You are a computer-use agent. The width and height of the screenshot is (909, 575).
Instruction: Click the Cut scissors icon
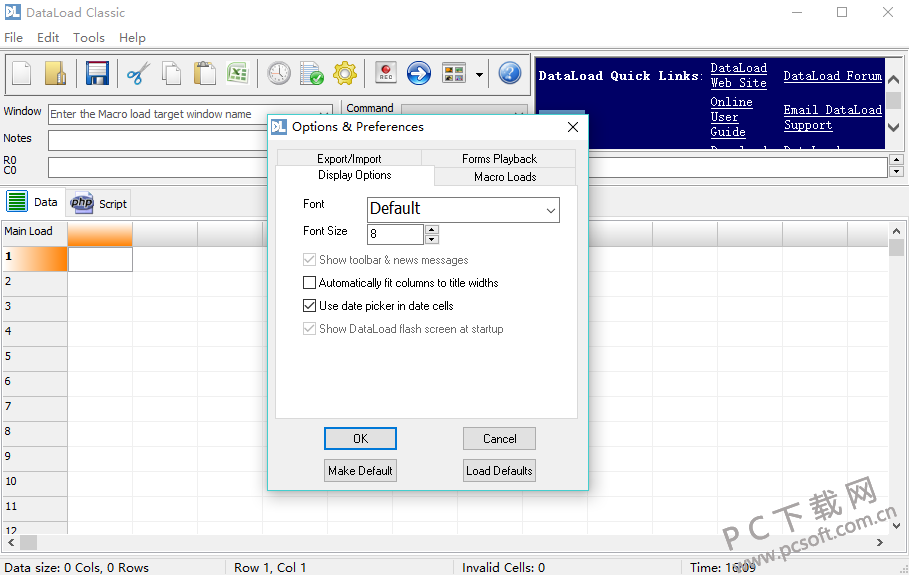point(138,73)
